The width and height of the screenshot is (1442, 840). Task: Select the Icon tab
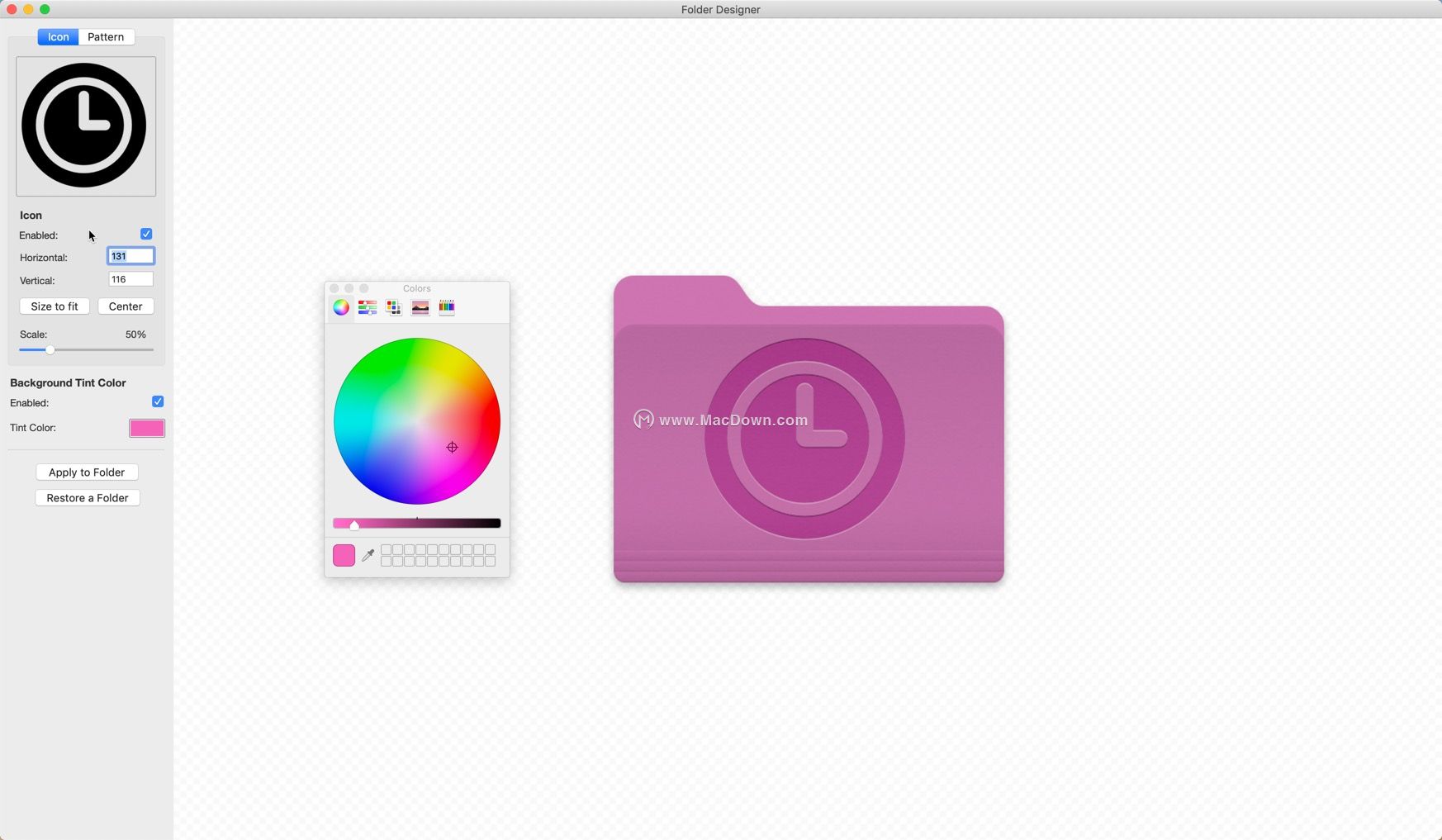[x=58, y=37]
